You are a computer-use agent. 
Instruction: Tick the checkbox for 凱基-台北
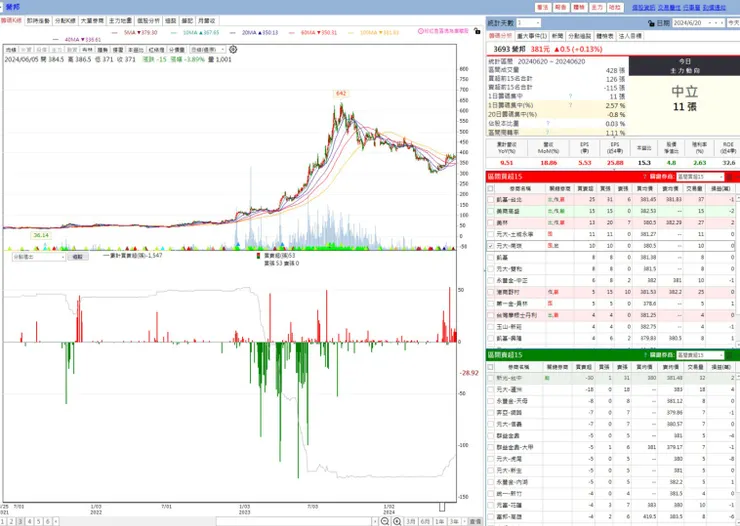point(491,200)
